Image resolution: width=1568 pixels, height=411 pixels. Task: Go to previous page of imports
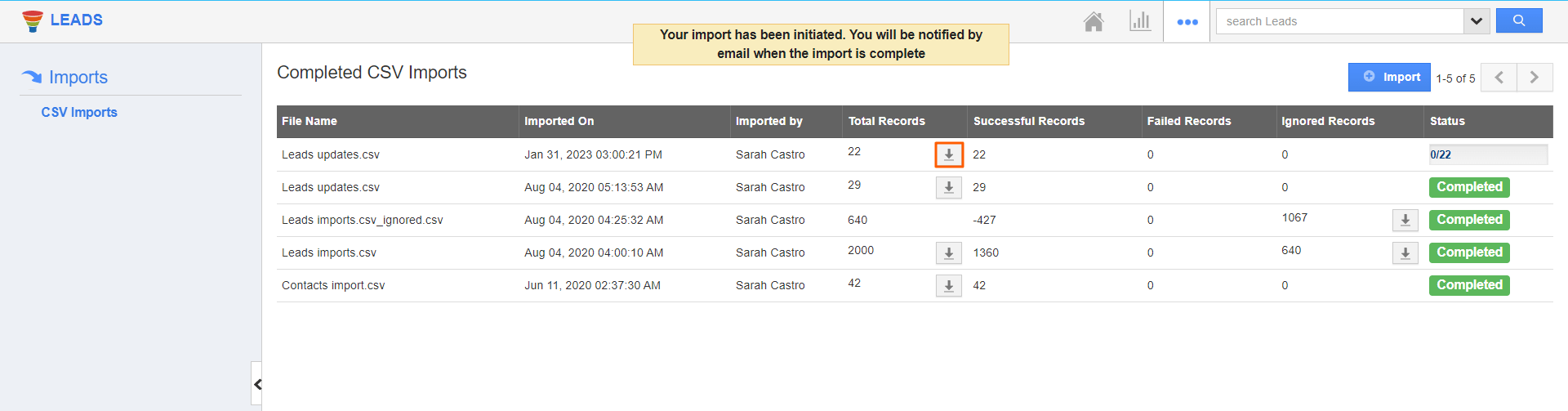1499,78
